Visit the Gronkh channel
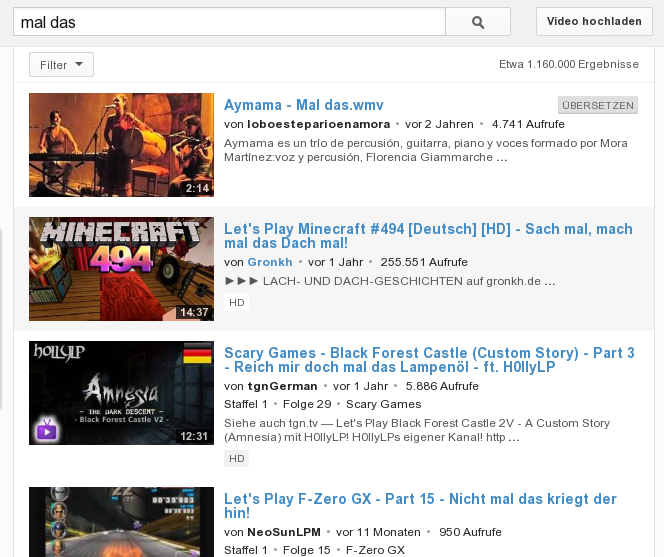664x557 pixels. [x=270, y=262]
